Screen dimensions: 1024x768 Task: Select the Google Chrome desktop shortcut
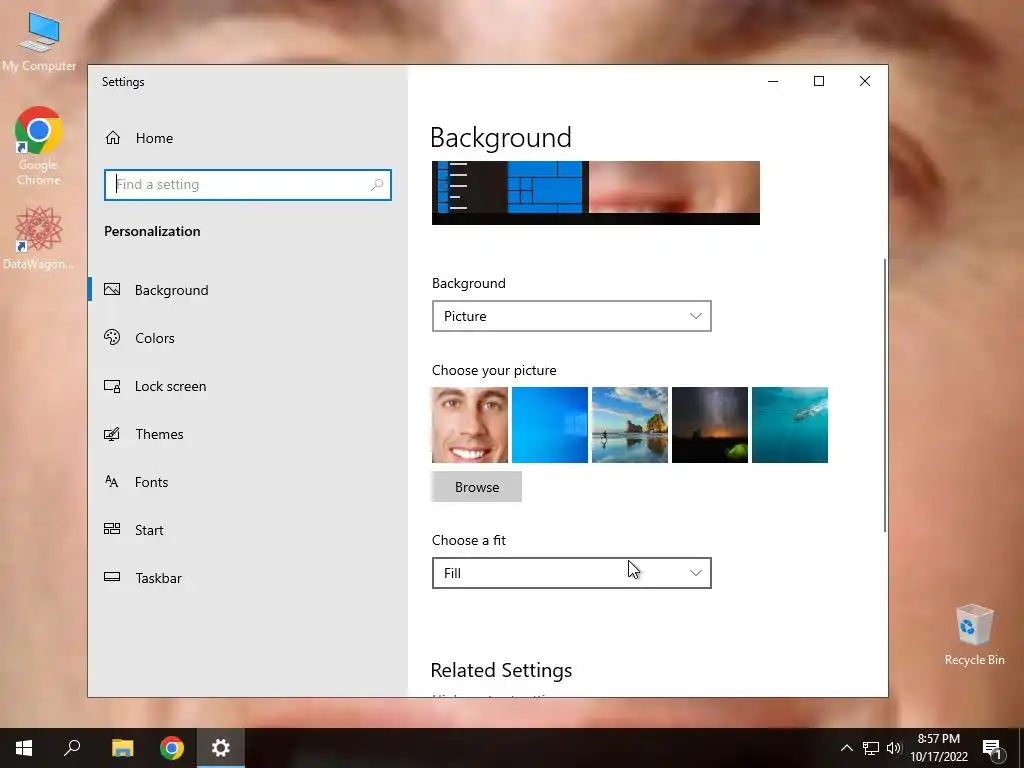click(39, 146)
